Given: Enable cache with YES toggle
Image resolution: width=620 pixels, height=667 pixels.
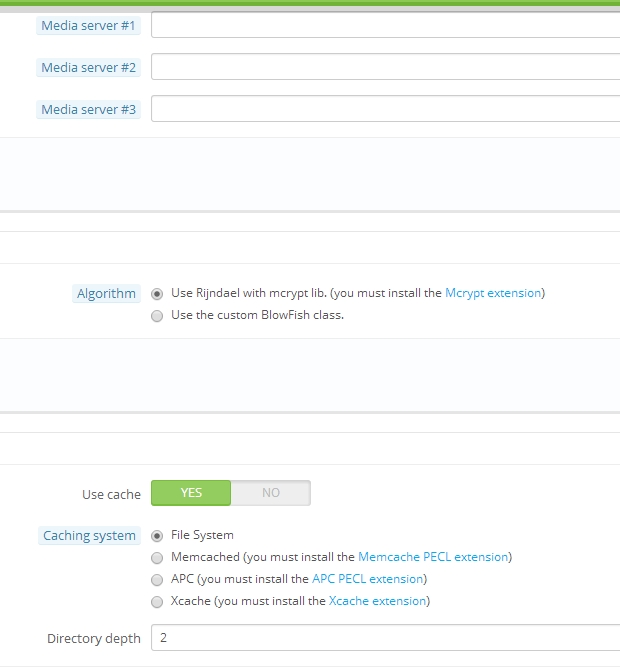Looking at the screenshot, I should [191, 493].
